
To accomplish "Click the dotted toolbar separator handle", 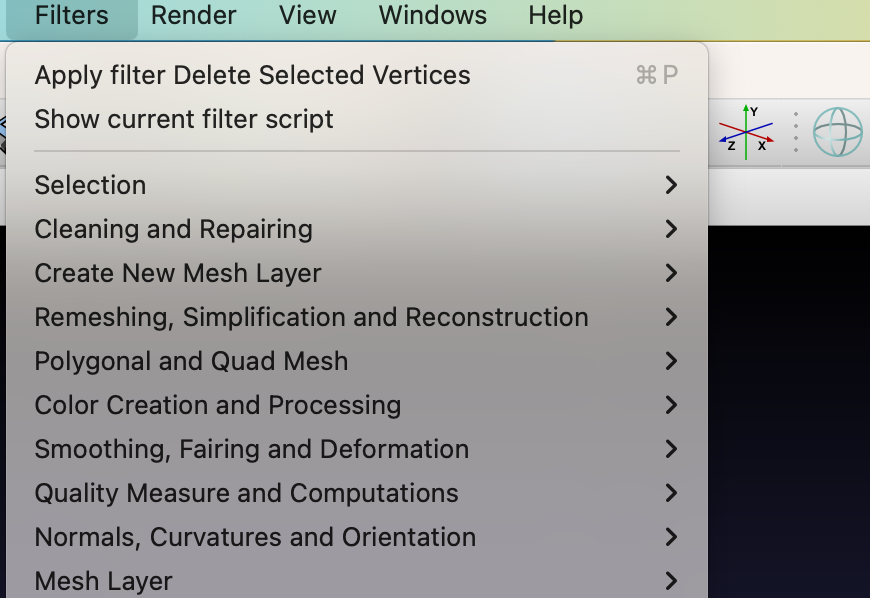I will [796, 132].
